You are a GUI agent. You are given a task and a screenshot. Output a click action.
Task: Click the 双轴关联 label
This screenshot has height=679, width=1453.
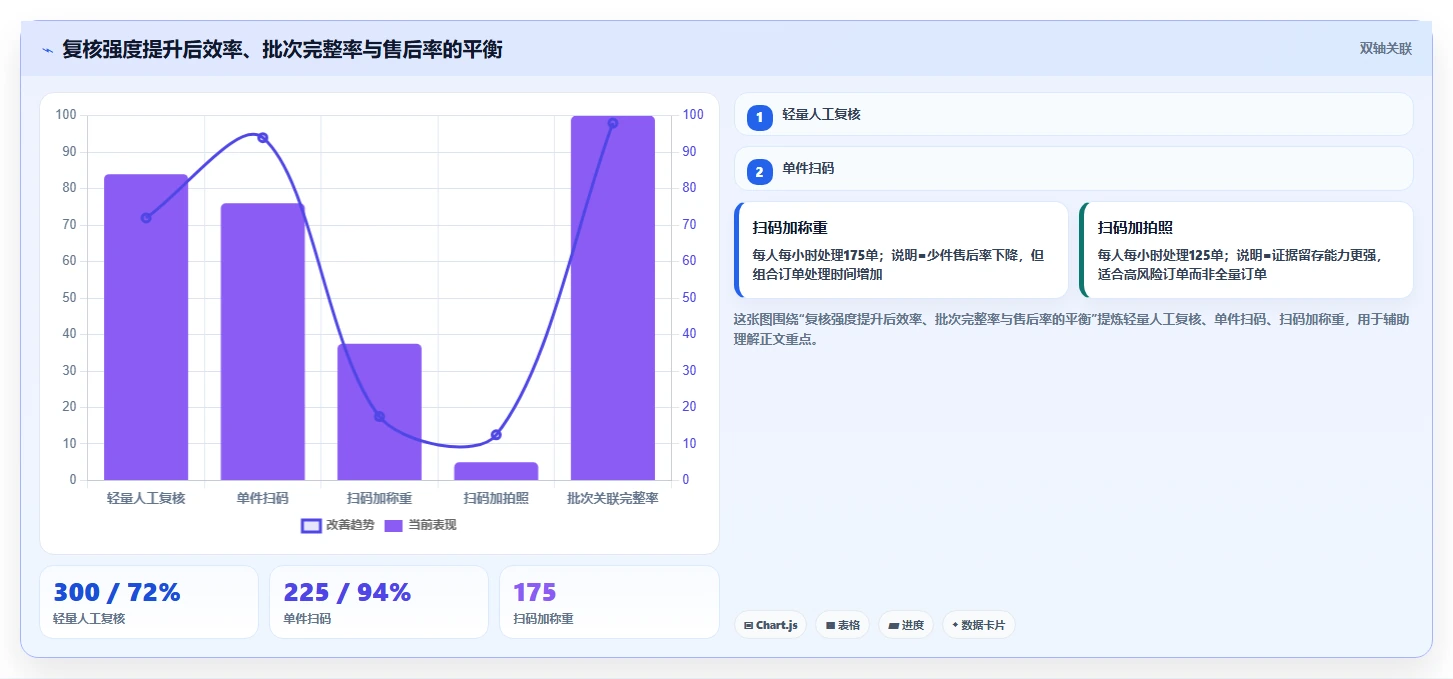click(x=1385, y=49)
